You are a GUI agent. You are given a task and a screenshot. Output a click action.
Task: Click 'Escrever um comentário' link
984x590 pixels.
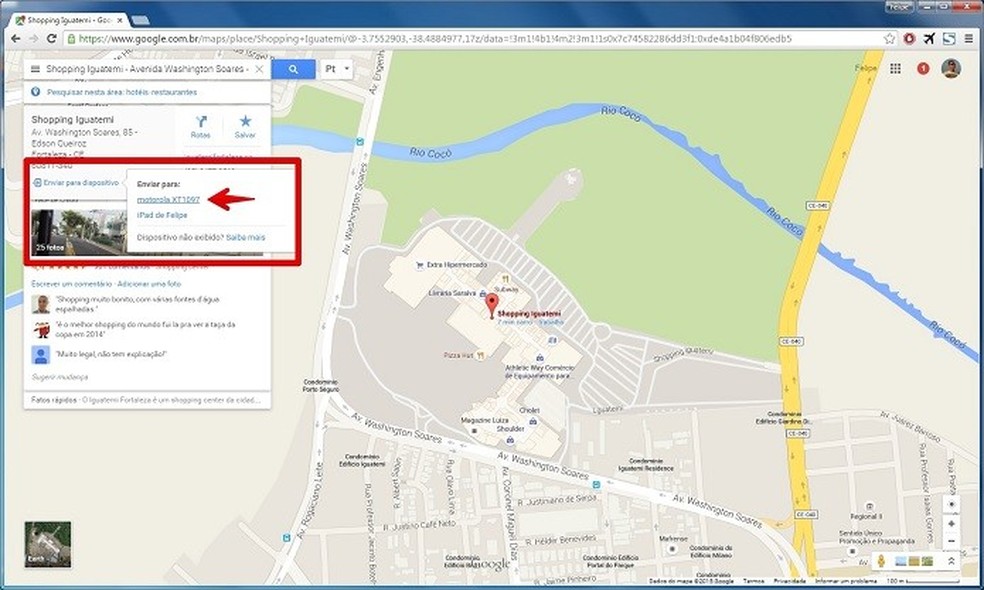point(72,284)
